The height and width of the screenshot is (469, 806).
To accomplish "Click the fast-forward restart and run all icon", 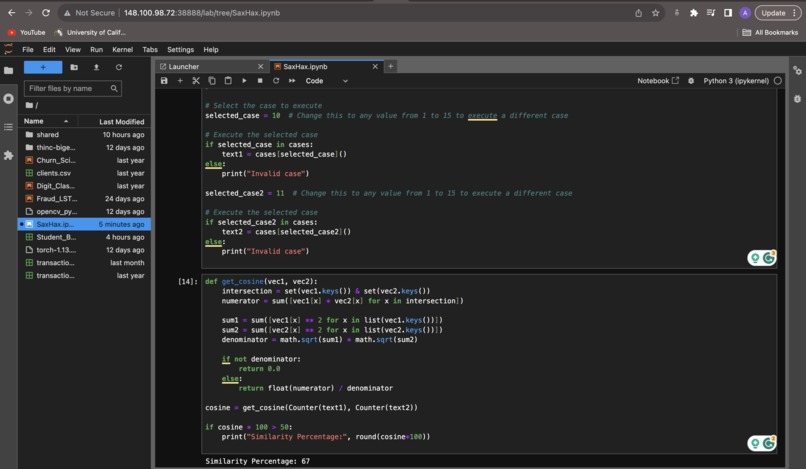I will tap(292, 81).
